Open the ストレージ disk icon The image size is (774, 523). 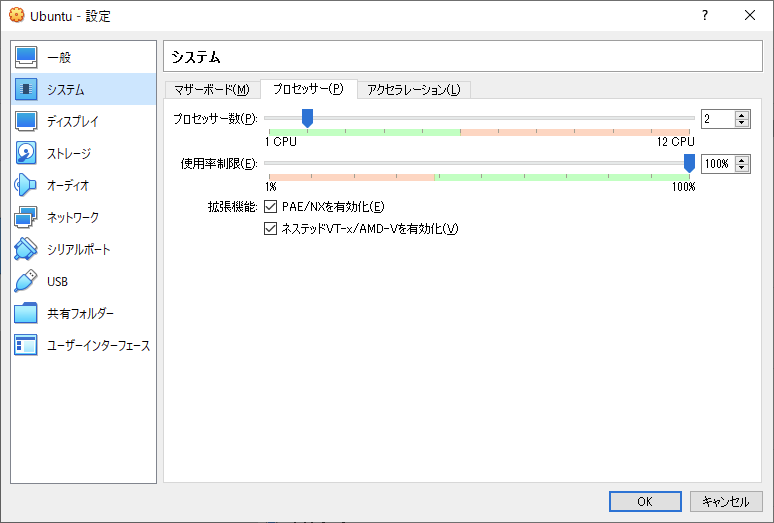click(x=26, y=153)
